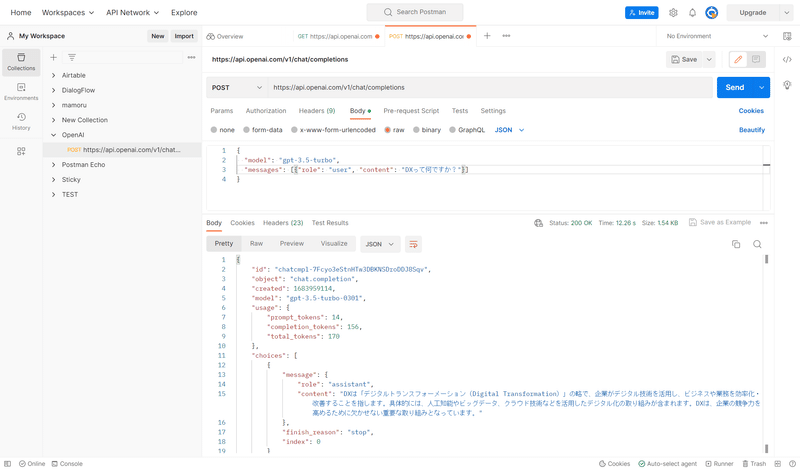Open the code snippet panel icon

[x=787, y=60]
